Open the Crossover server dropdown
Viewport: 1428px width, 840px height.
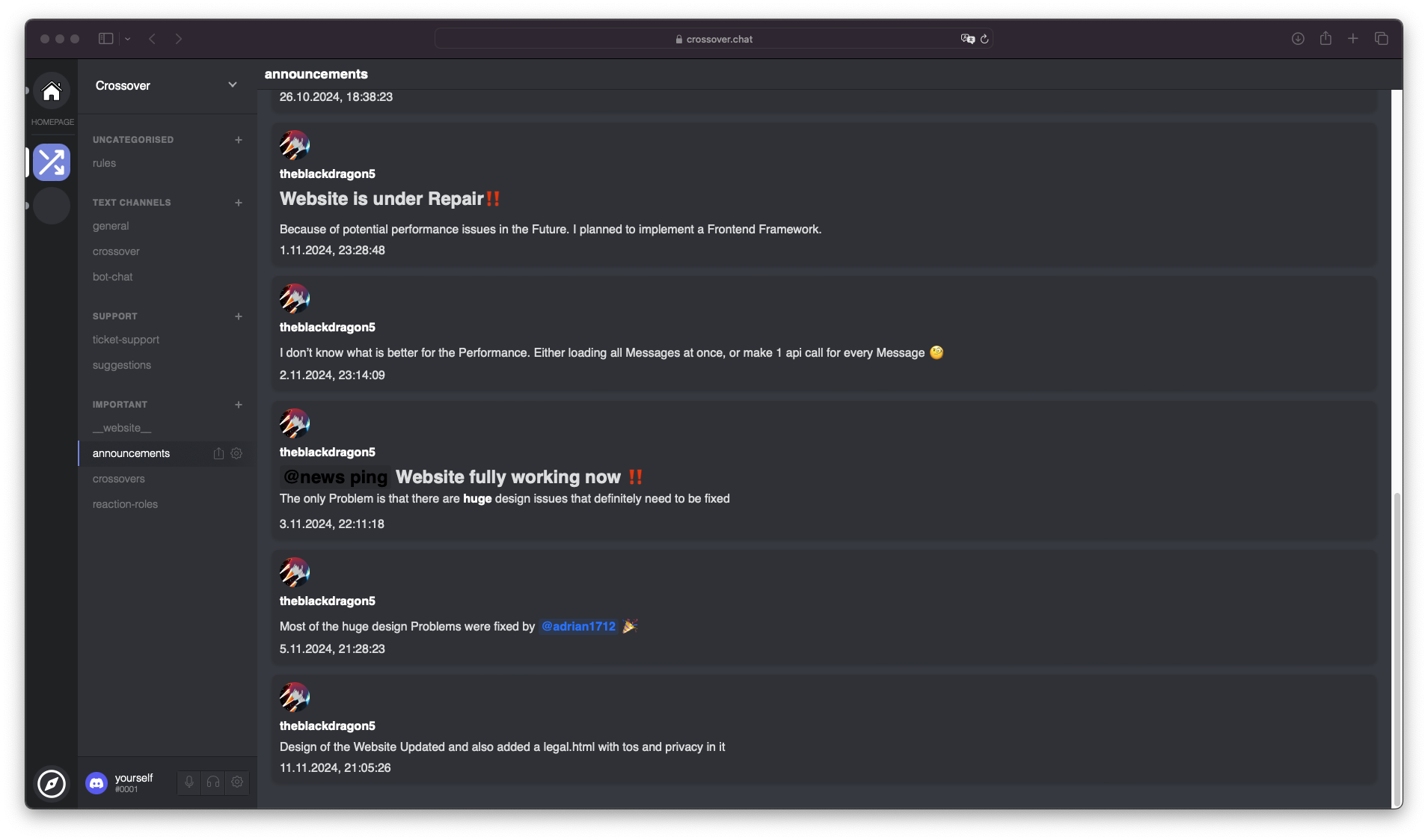(233, 85)
